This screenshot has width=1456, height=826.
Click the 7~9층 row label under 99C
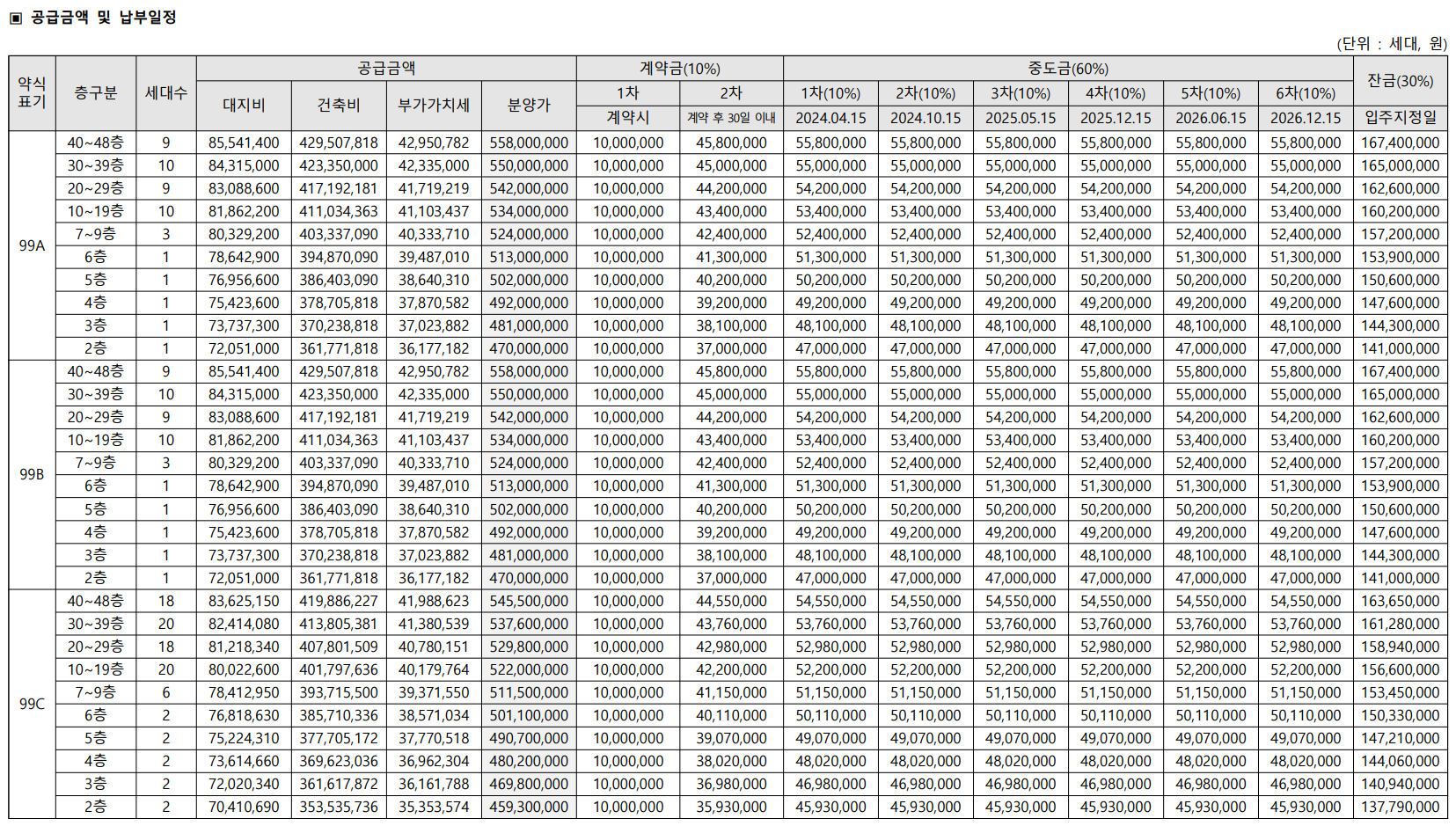(95, 692)
